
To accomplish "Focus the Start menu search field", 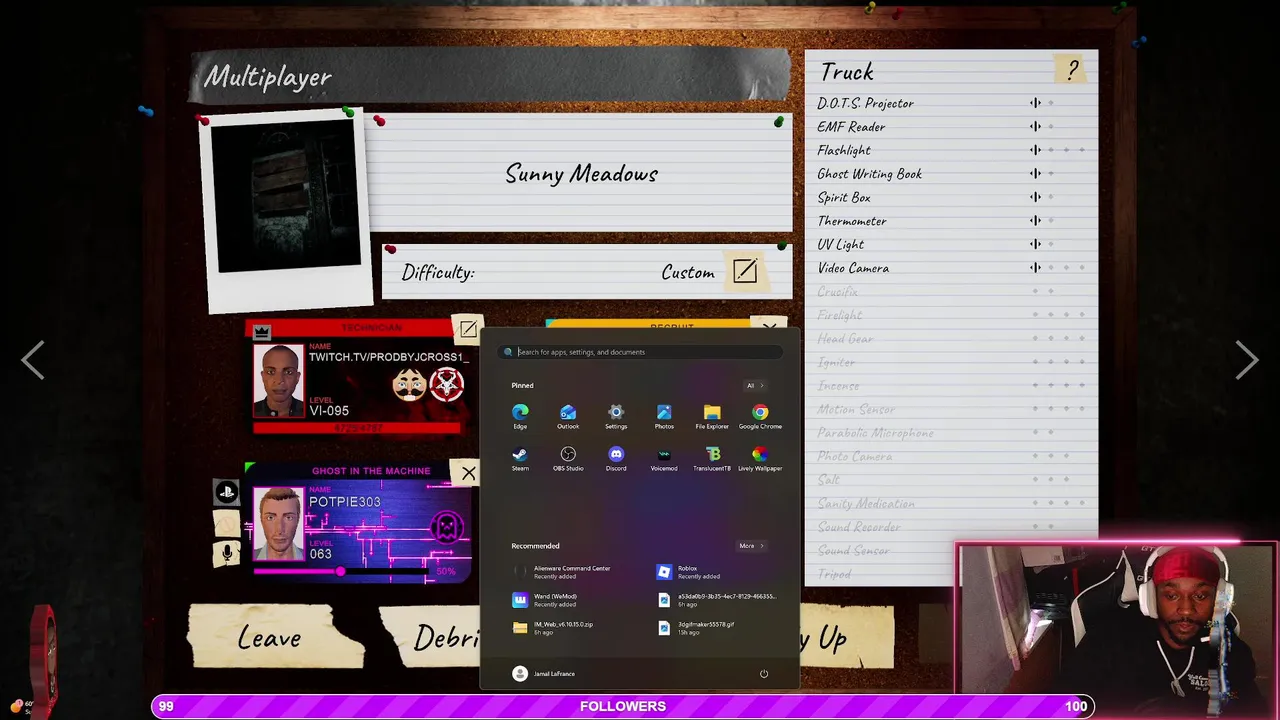I will (x=640, y=352).
